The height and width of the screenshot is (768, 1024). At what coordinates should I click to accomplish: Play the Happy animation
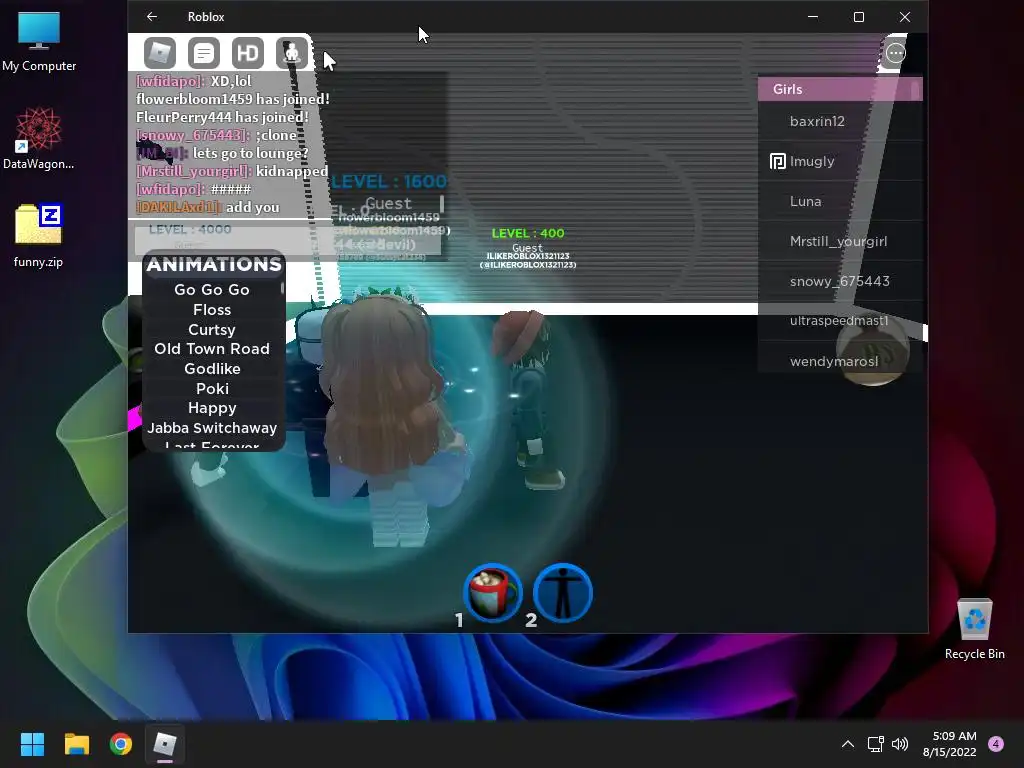tap(212, 408)
